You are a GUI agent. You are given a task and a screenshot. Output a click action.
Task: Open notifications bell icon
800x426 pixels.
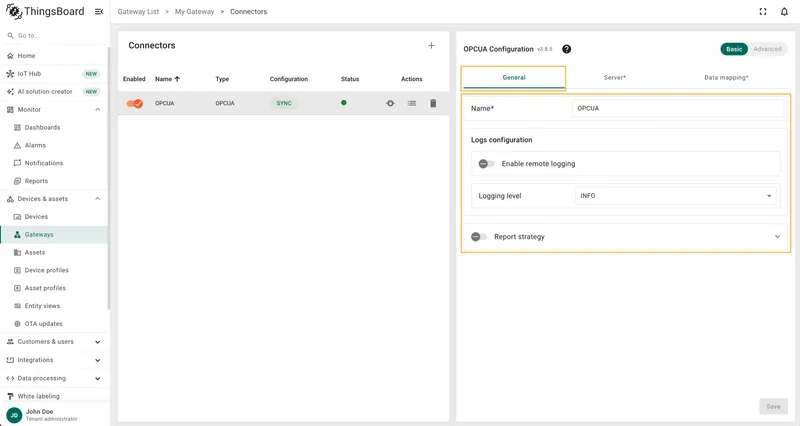(x=784, y=12)
